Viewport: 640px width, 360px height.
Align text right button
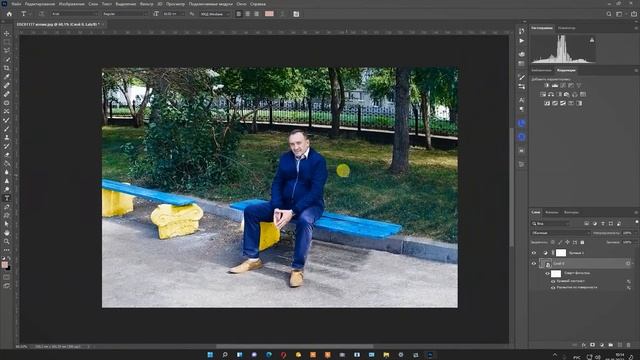256,14
